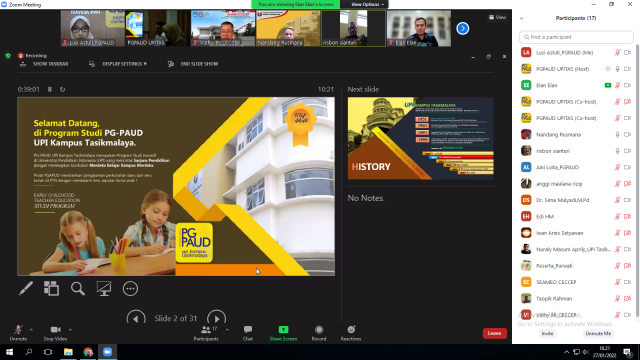Click the Find a participant search field
Viewport: 640px width, 360px height.
tap(576, 37)
